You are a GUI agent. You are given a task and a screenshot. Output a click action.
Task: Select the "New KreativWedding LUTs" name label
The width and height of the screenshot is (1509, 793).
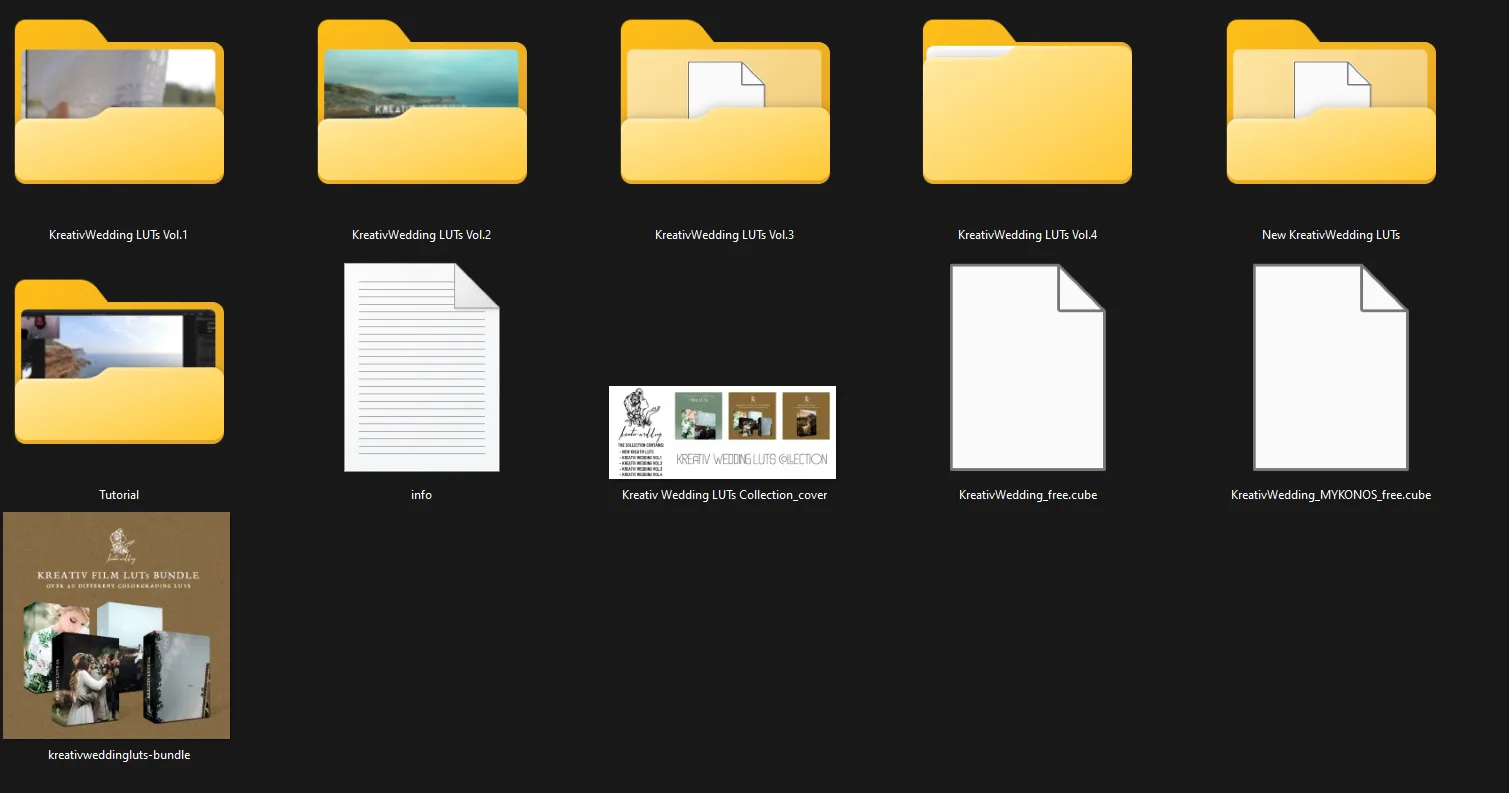pyautogui.click(x=1330, y=235)
